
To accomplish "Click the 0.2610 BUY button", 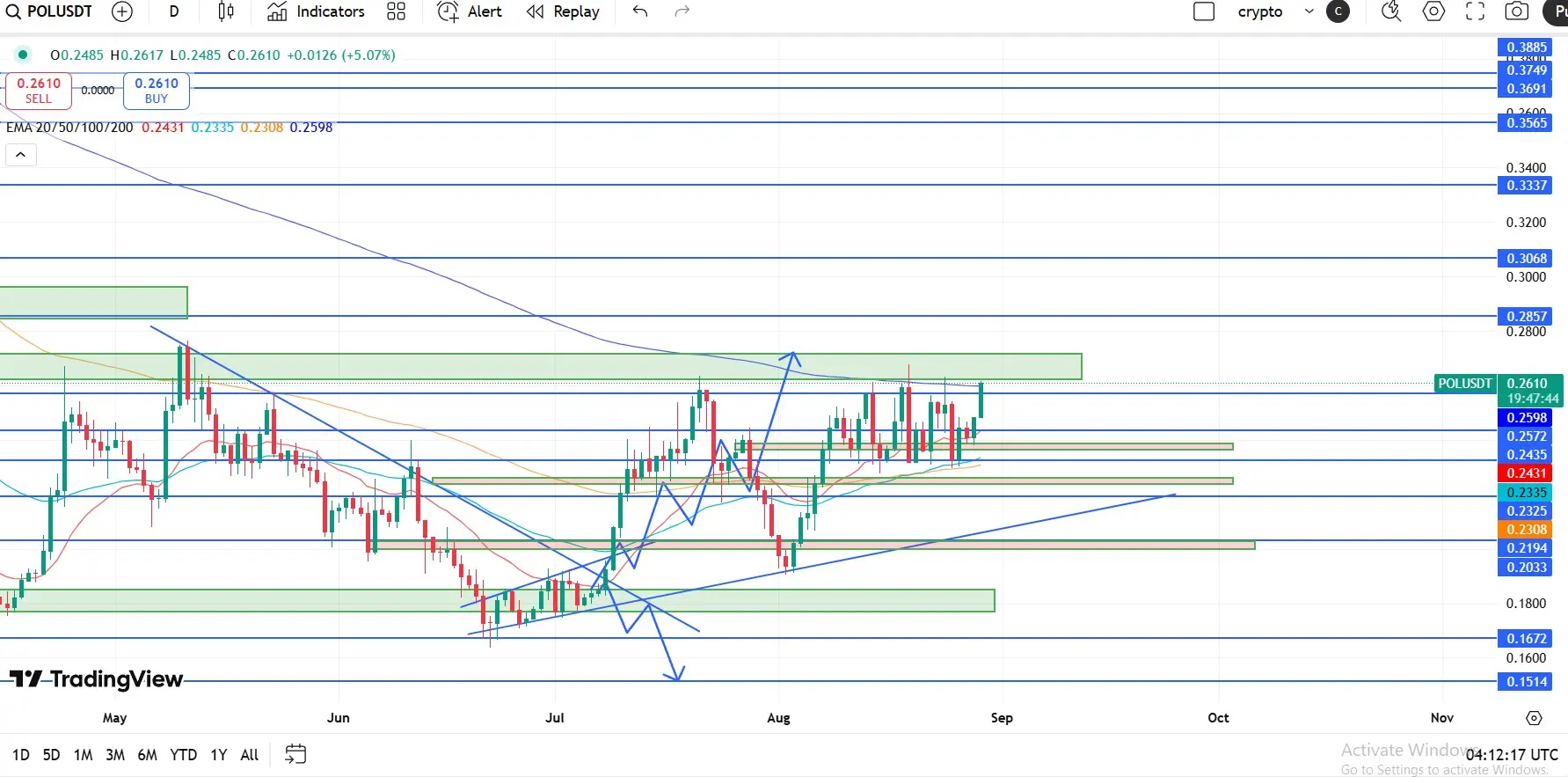I will coord(157,90).
